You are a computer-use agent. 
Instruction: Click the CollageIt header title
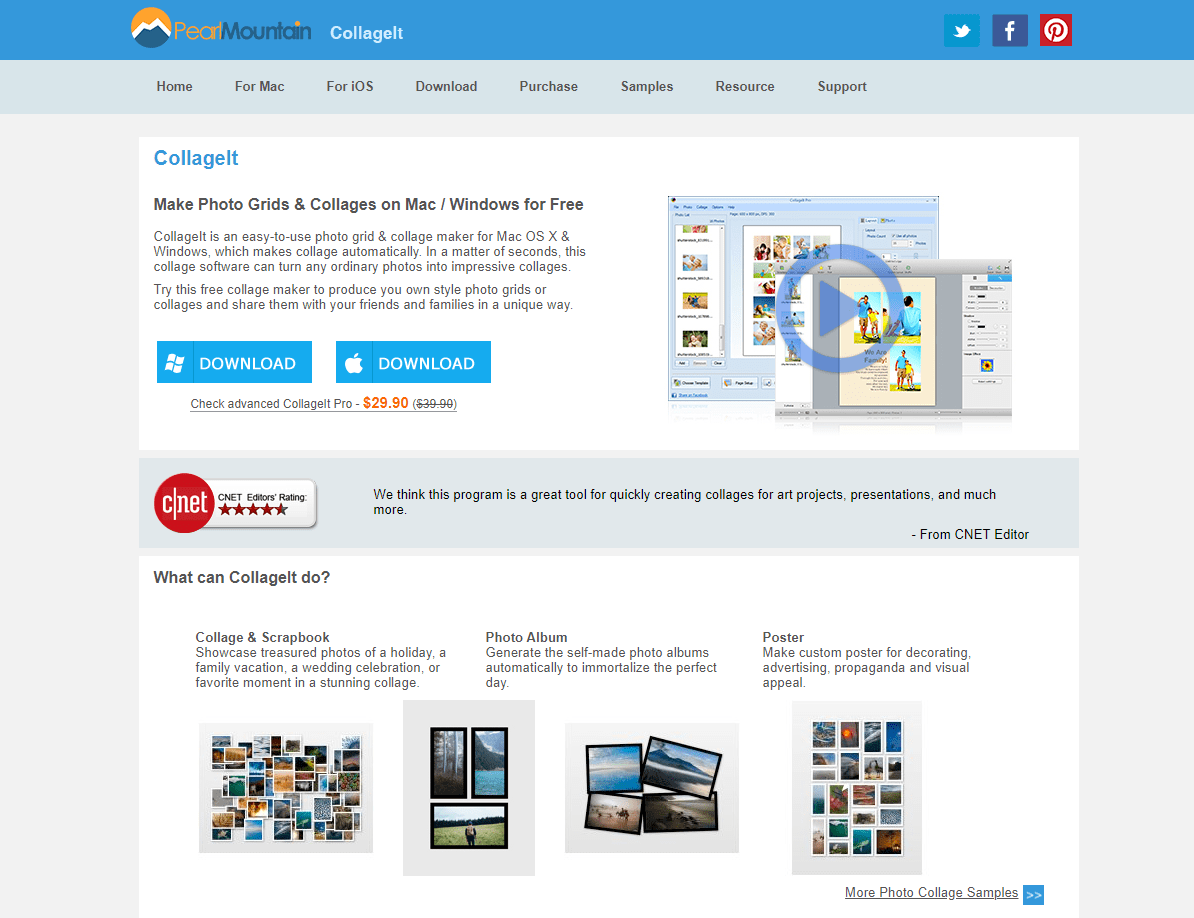point(366,33)
